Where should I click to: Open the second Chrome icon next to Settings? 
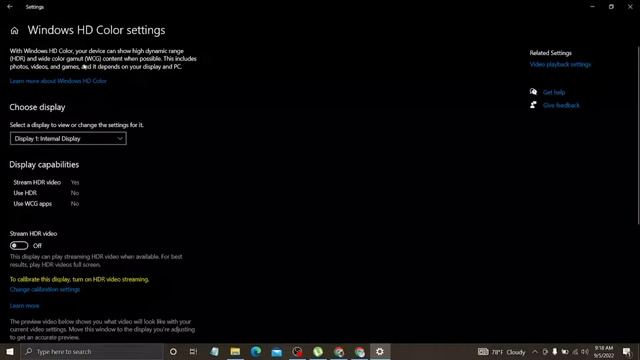[360, 351]
